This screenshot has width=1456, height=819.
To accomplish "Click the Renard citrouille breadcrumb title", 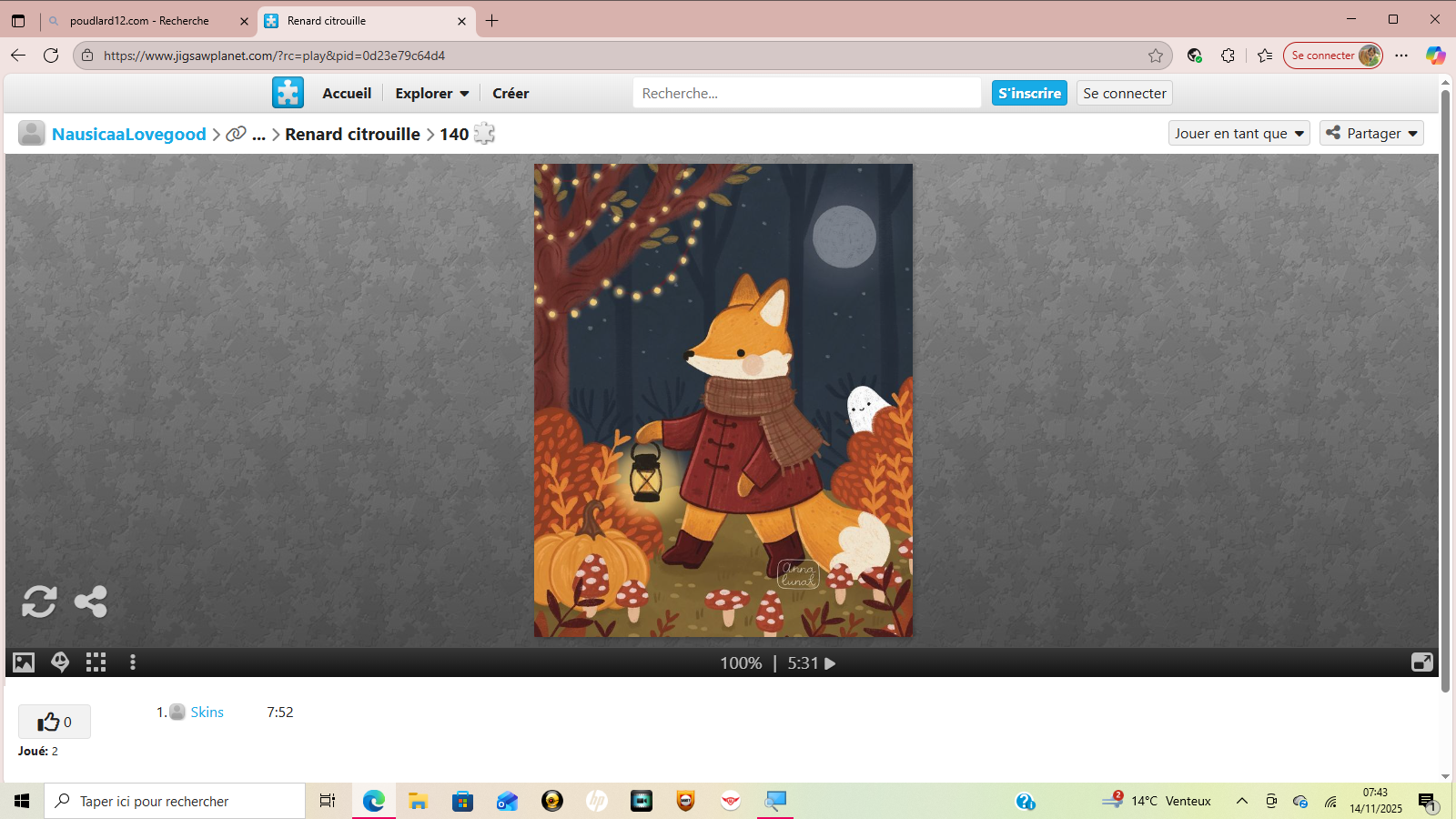I will [352, 134].
